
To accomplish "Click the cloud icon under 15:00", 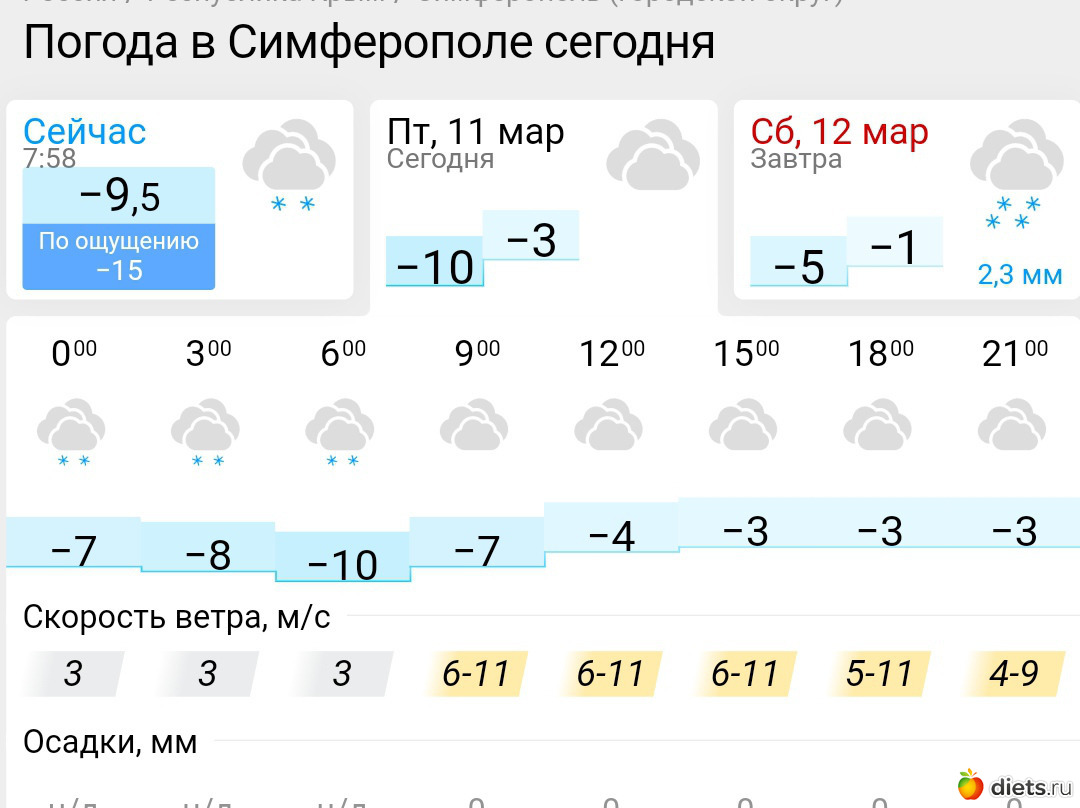I will tap(744, 427).
